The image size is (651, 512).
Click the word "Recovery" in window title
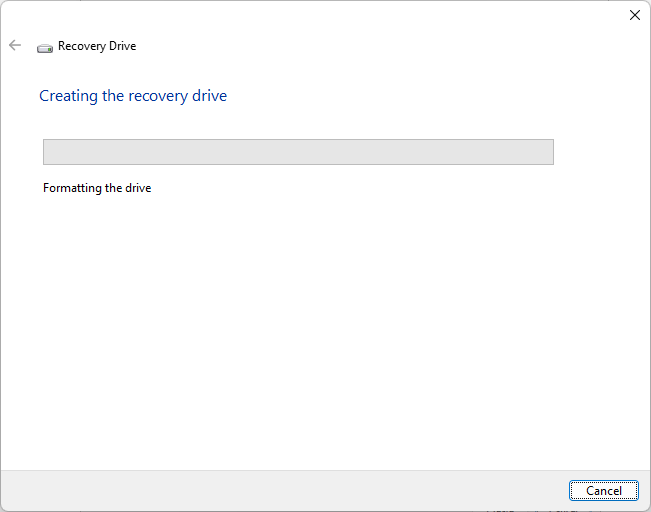[x=81, y=46]
